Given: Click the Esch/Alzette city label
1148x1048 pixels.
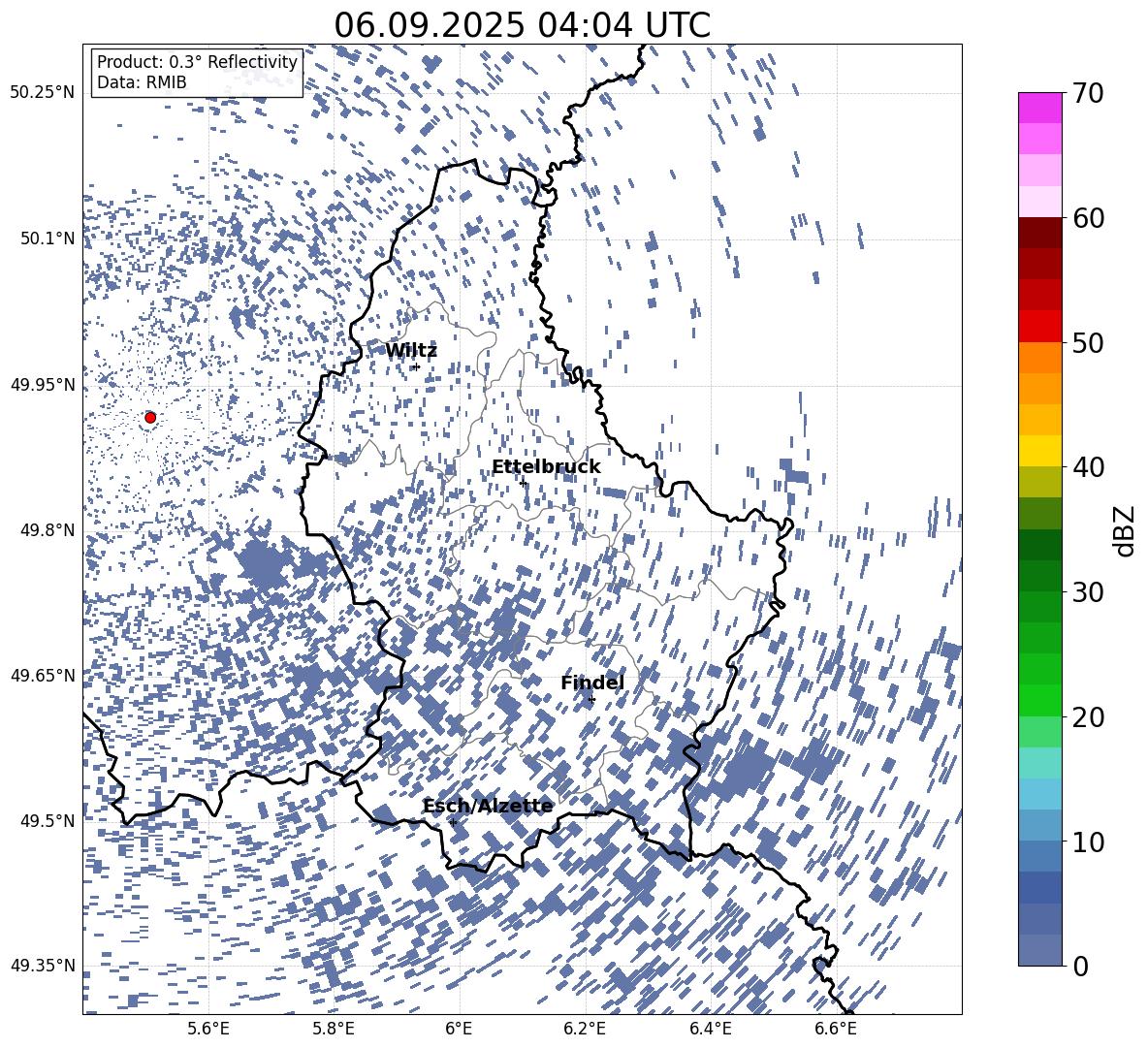Looking at the screenshot, I should coord(488,807).
